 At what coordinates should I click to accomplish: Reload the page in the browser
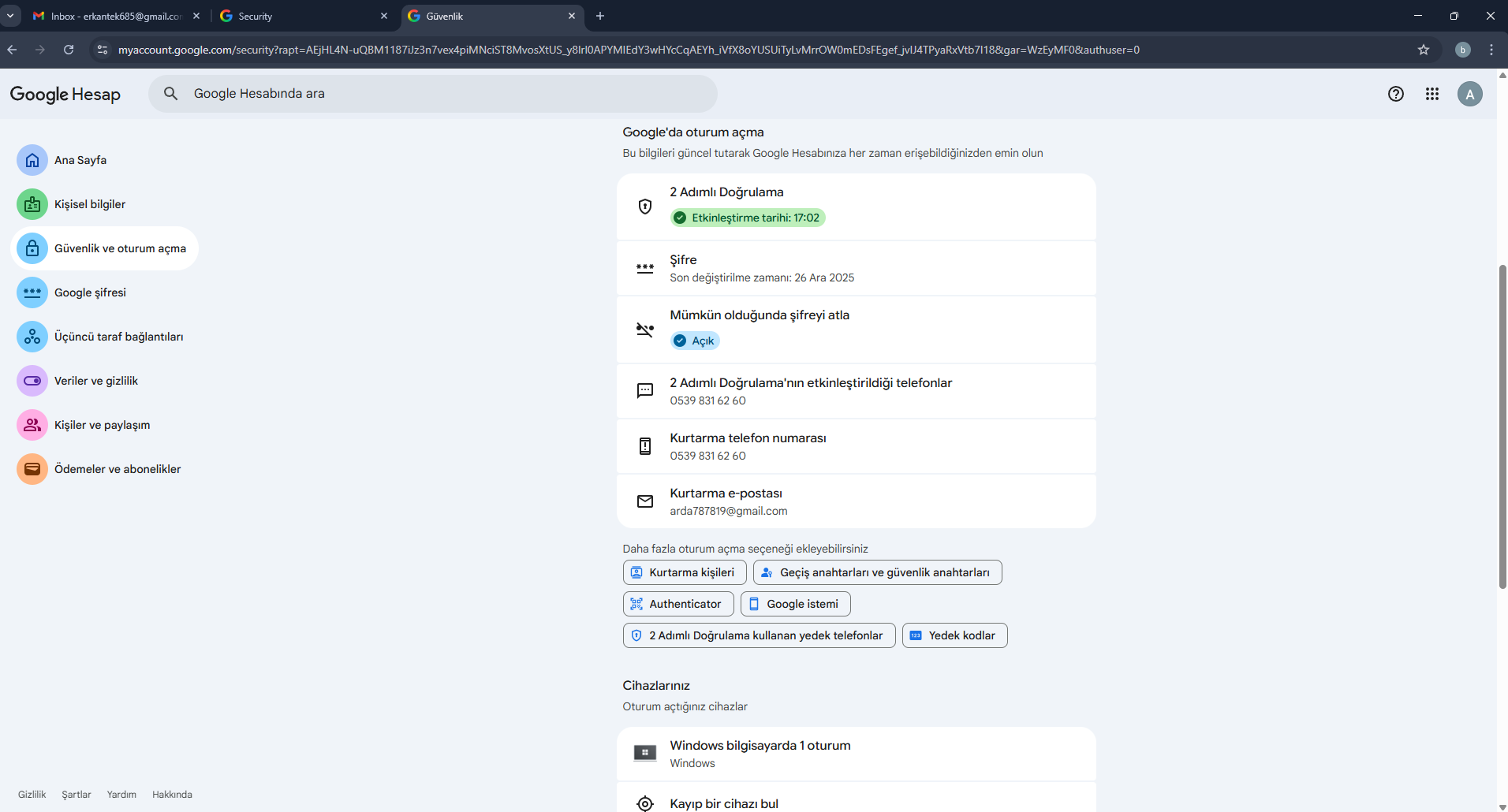point(69,50)
